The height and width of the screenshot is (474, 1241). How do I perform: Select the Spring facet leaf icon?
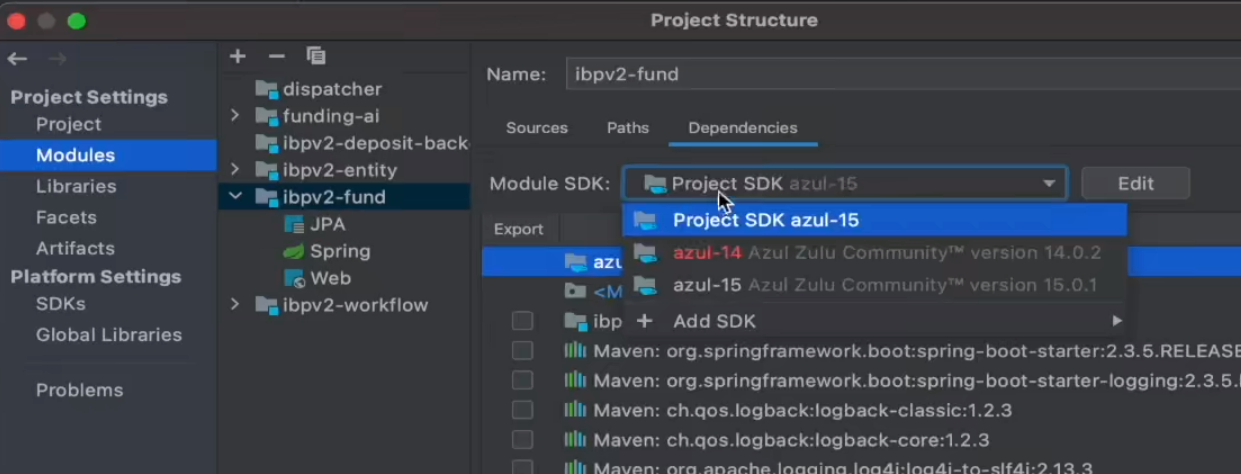[294, 251]
